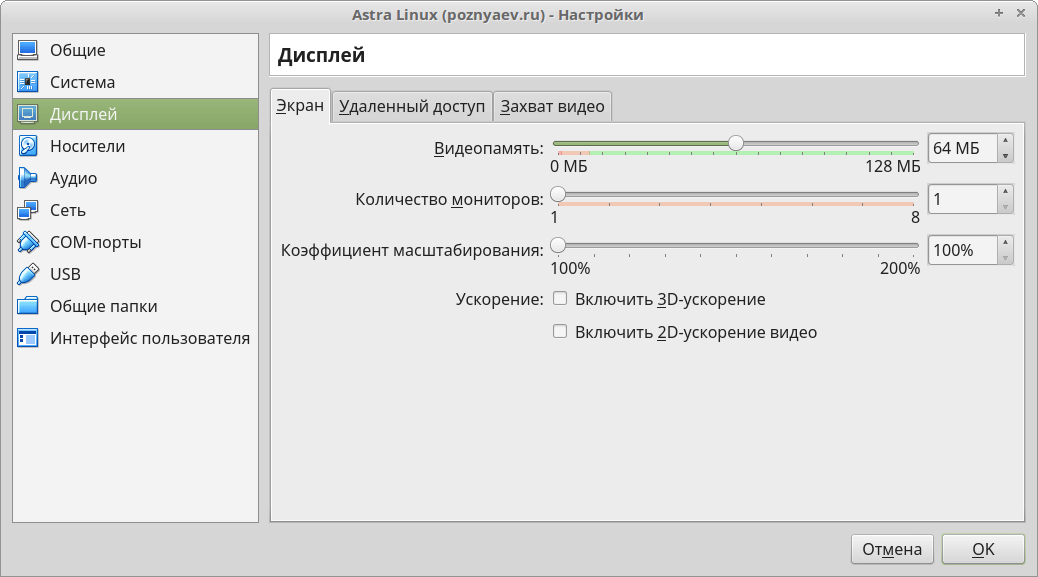The image size is (1038, 577).
Task: Click the Коэффициент масштабирования slider handle
Action: point(558,245)
